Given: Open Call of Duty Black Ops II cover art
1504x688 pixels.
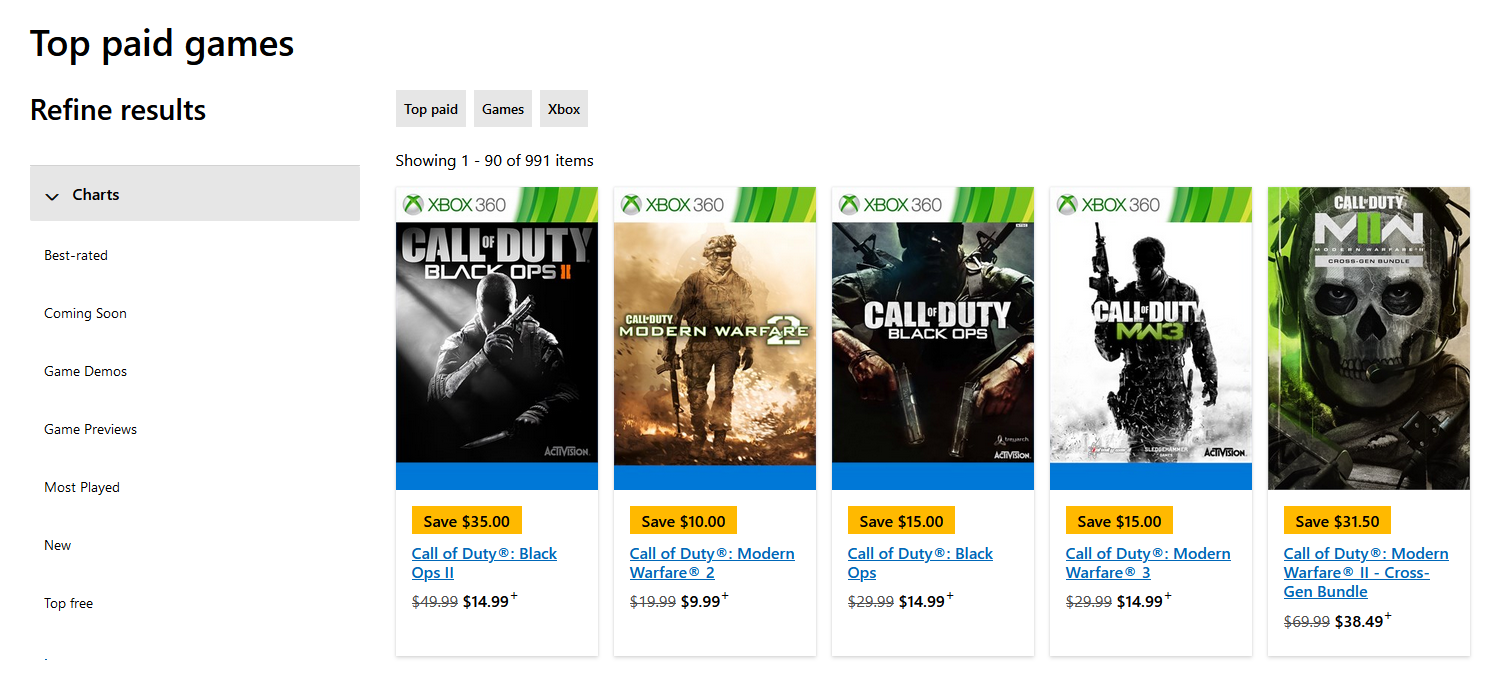Looking at the screenshot, I should (497, 338).
